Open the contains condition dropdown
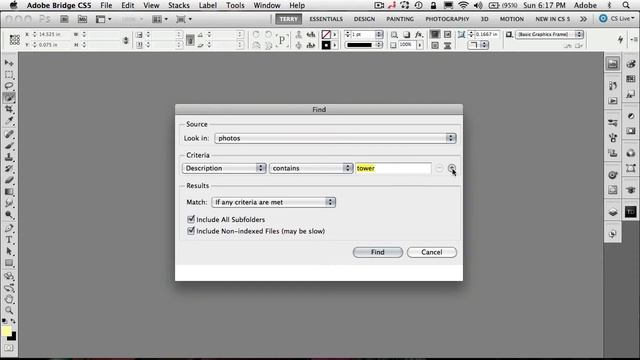The width and height of the screenshot is (640, 360). click(x=311, y=168)
